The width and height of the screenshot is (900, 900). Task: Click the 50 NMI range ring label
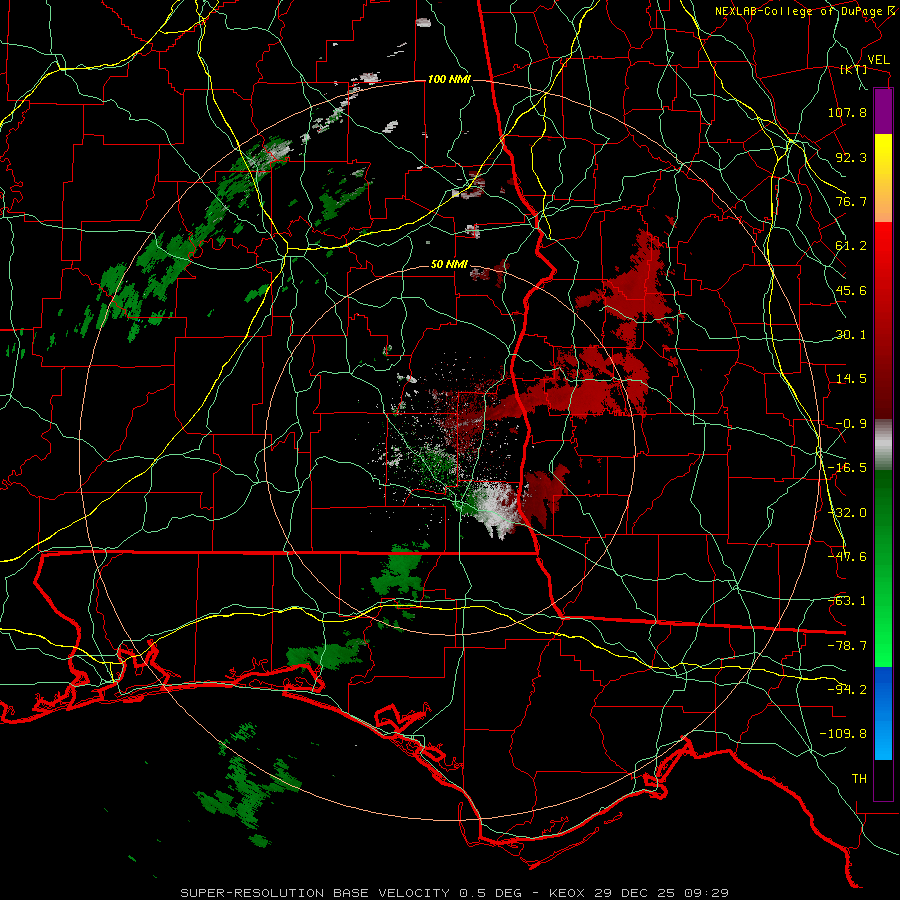tap(449, 265)
